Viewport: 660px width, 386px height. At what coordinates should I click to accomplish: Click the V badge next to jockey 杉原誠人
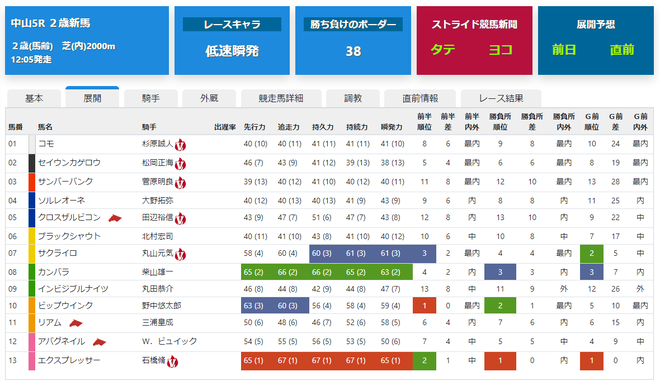[x=180, y=145]
